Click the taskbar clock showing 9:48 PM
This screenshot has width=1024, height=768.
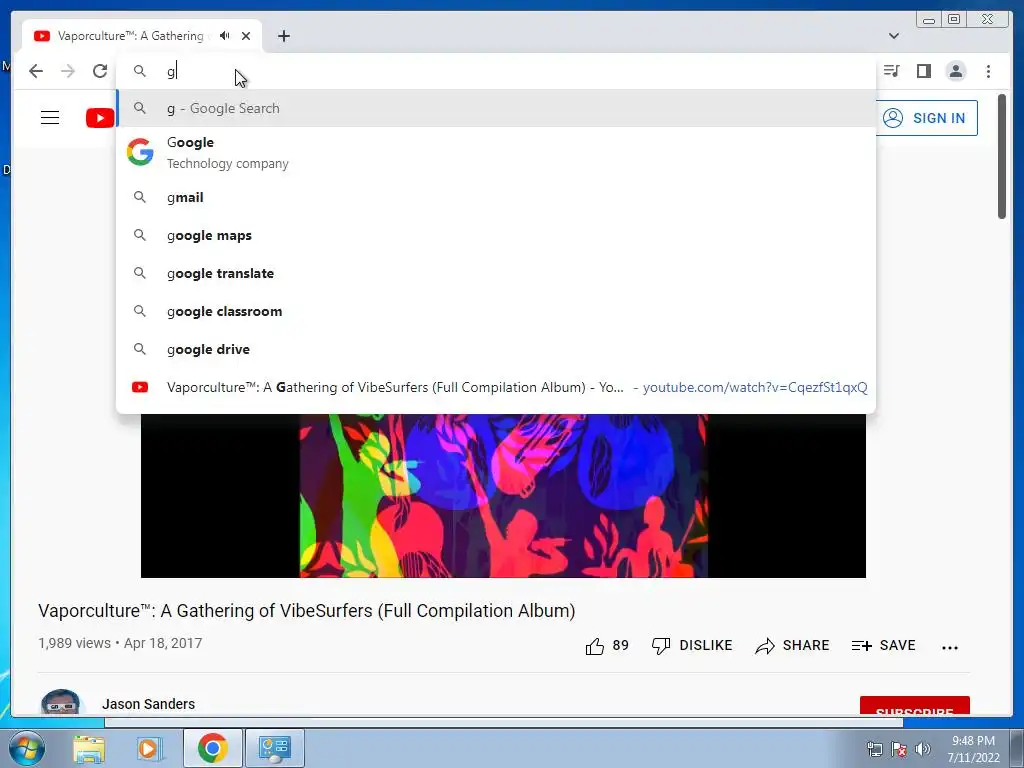click(973, 749)
